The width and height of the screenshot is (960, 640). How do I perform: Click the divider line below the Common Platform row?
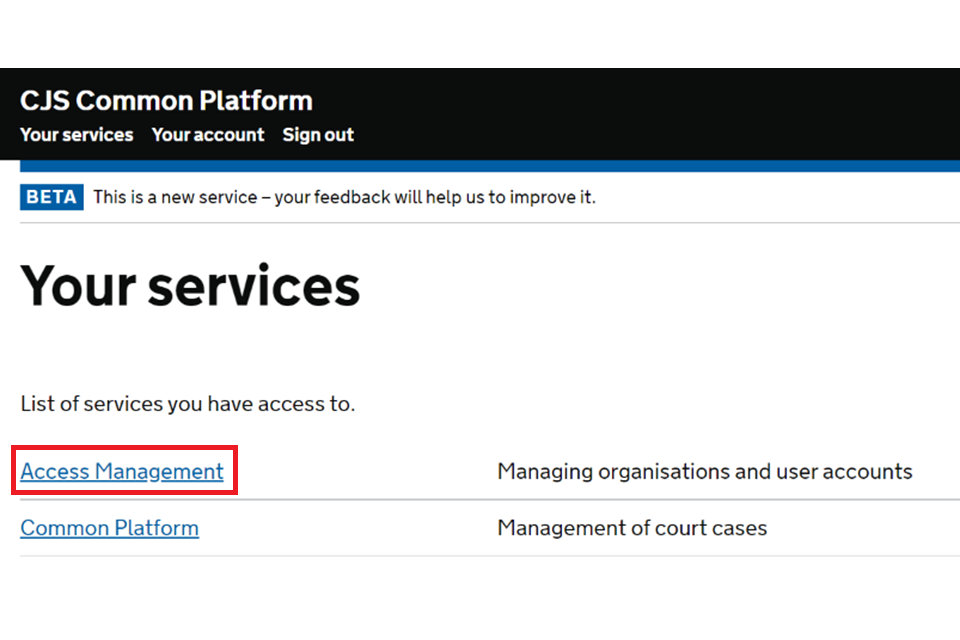[x=480, y=556]
